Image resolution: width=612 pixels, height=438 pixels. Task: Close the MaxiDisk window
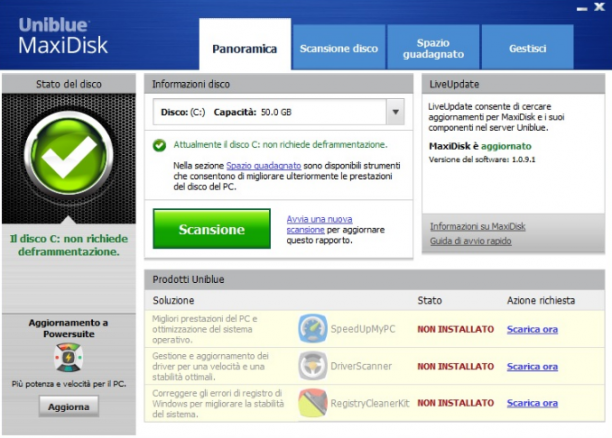click(600, 6)
